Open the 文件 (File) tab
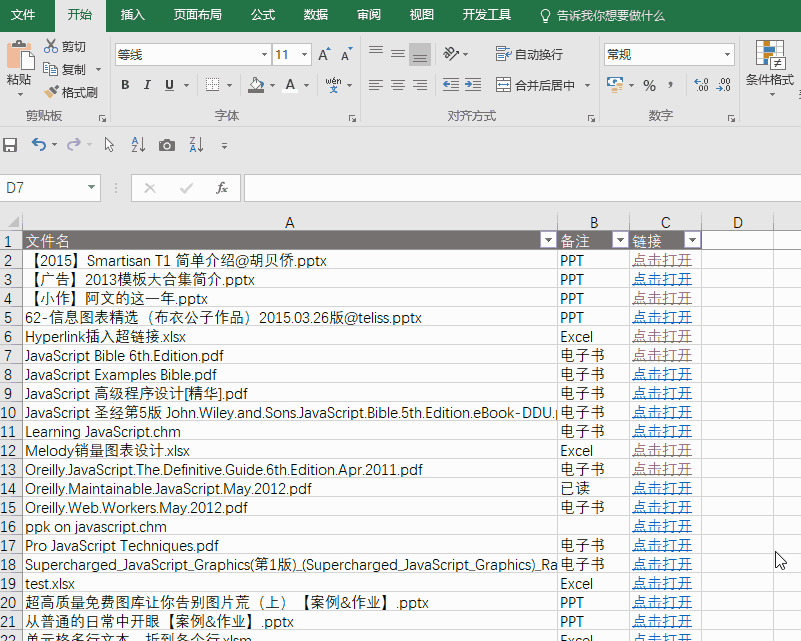Image resolution: width=801 pixels, height=641 pixels. (x=23, y=15)
